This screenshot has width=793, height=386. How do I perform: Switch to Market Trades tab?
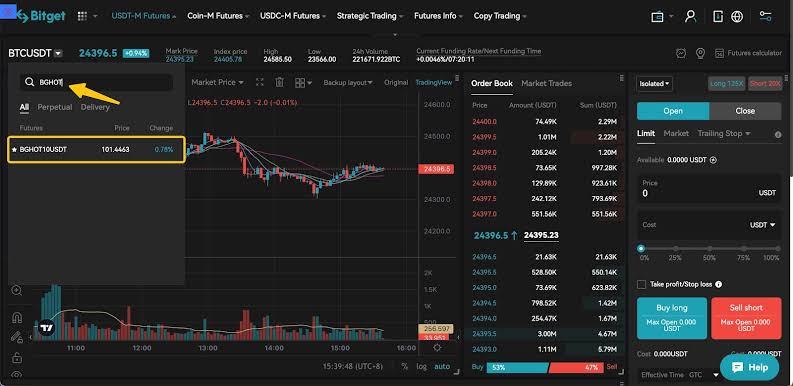546,83
